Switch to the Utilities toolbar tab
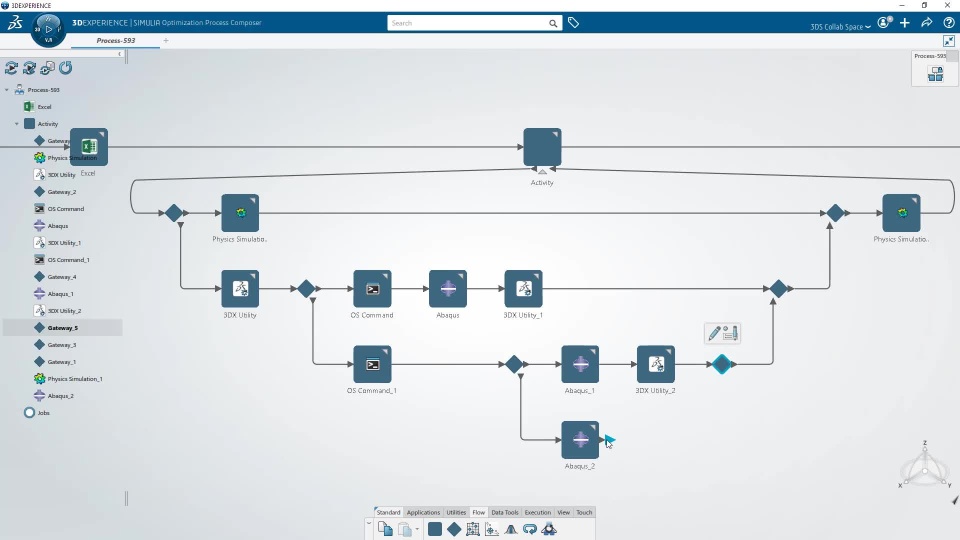960x540 pixels. 456,512
